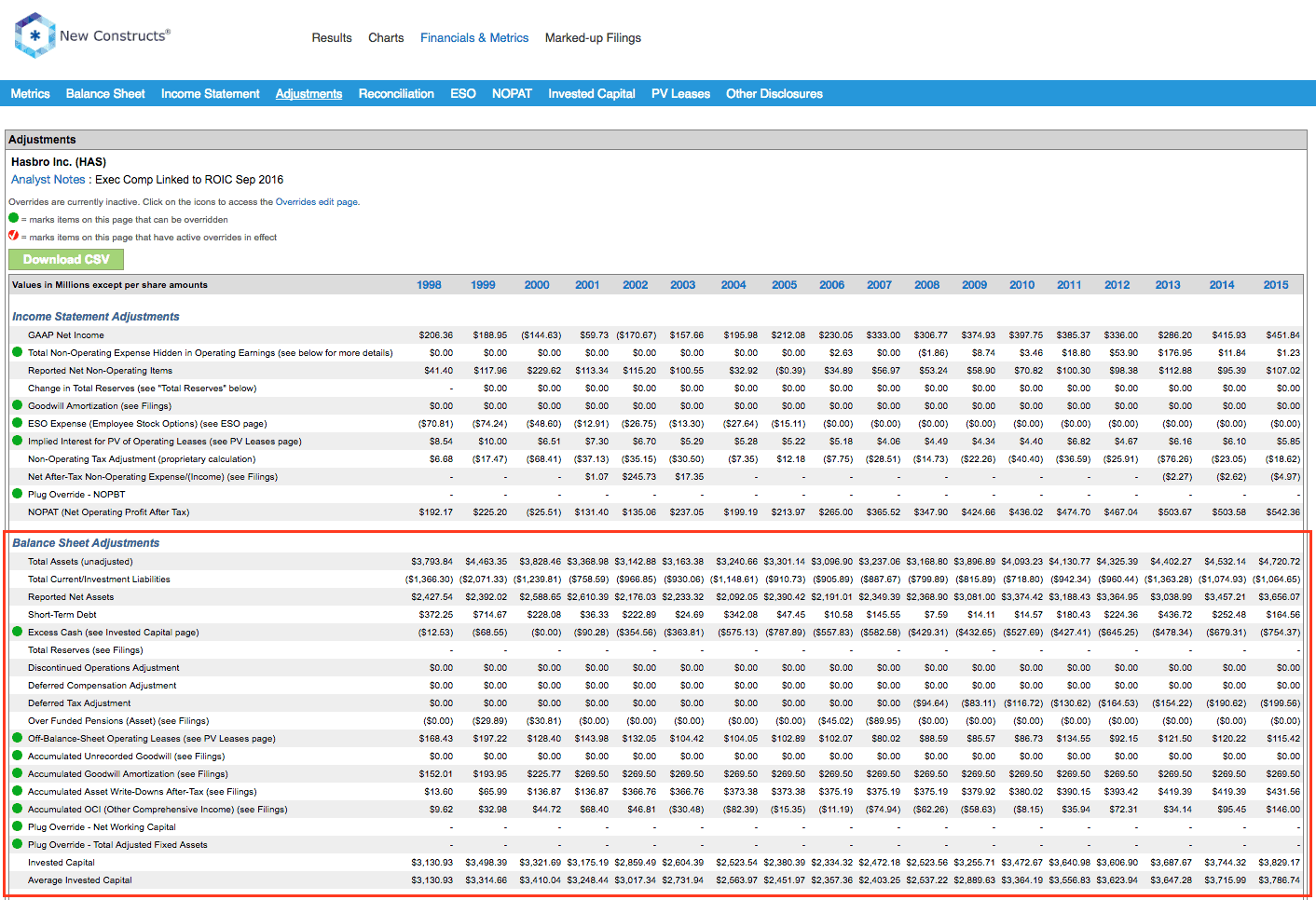1316x900 pixels.
Task: Click Non-Operating Tax Adjustment row label
Action: click(x=142, y=459)
